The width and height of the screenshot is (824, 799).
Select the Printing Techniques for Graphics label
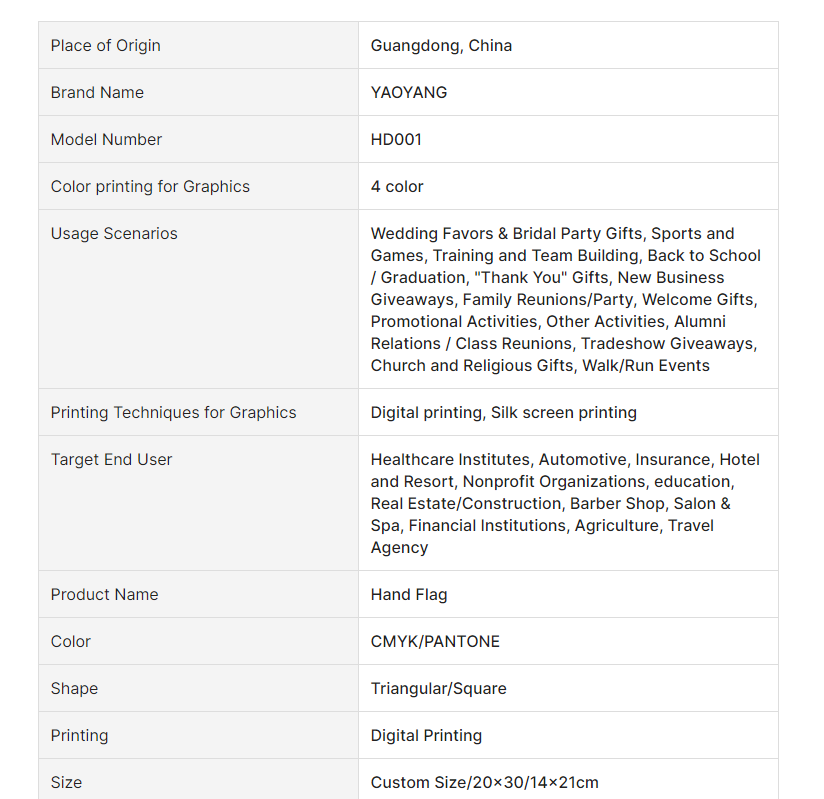[173, 413]
